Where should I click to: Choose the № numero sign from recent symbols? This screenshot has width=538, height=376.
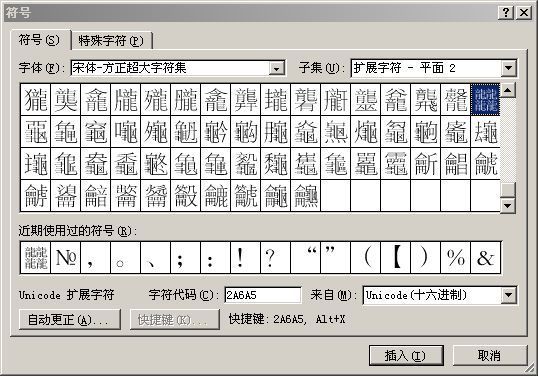[65, 257]
